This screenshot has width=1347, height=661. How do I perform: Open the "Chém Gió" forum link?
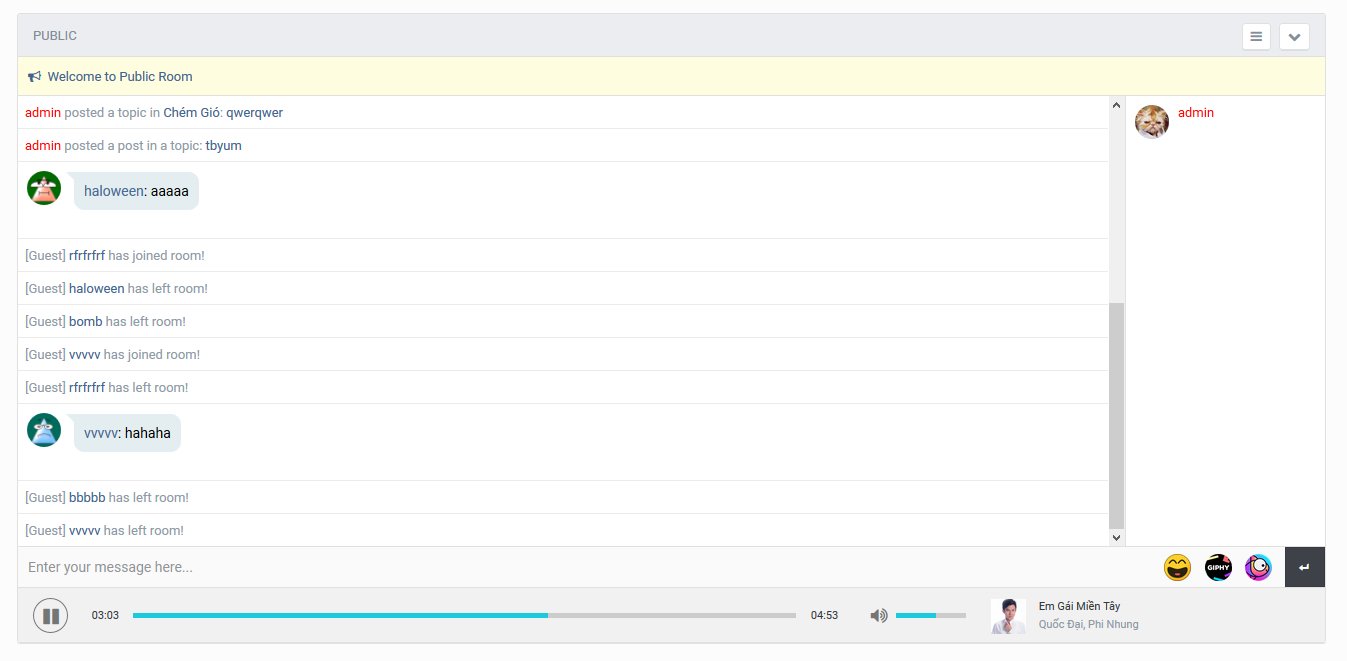[x=191, y=113]
